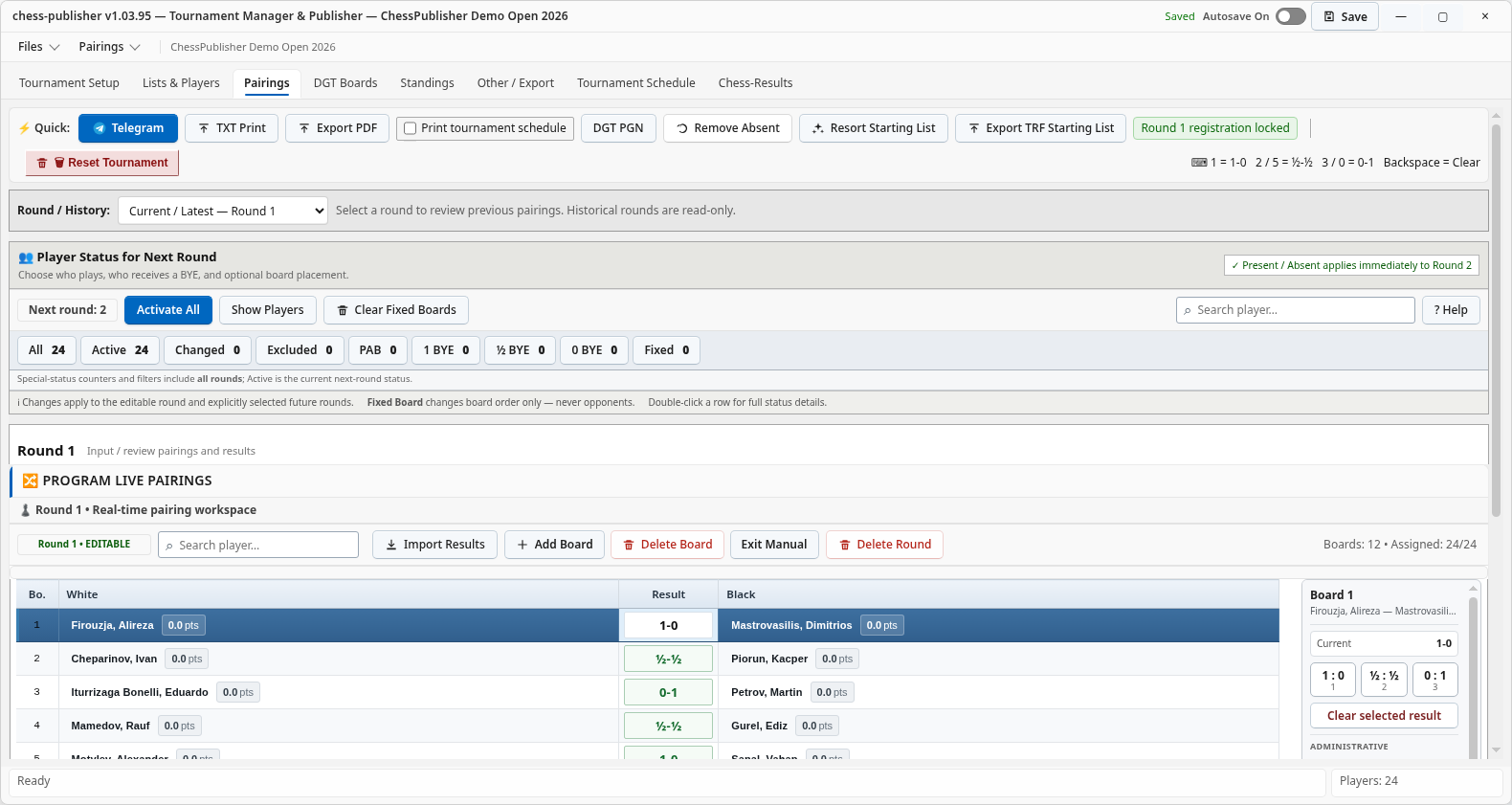
Task: Filter player status by 1 BYE
Action: pyautogui.click(x=446, y=350)
